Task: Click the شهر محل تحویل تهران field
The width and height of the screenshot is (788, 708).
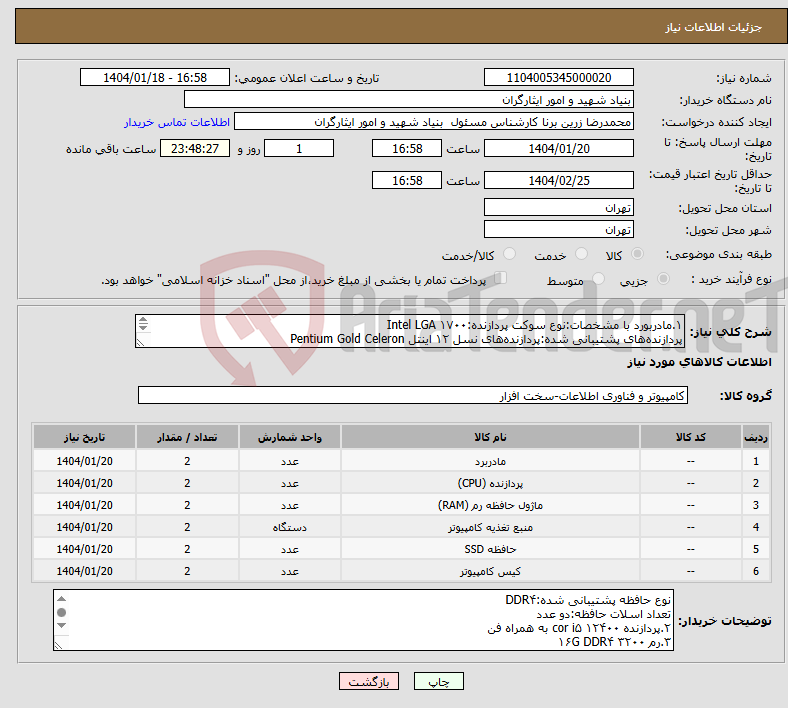Action: click(x=558, y=229)
